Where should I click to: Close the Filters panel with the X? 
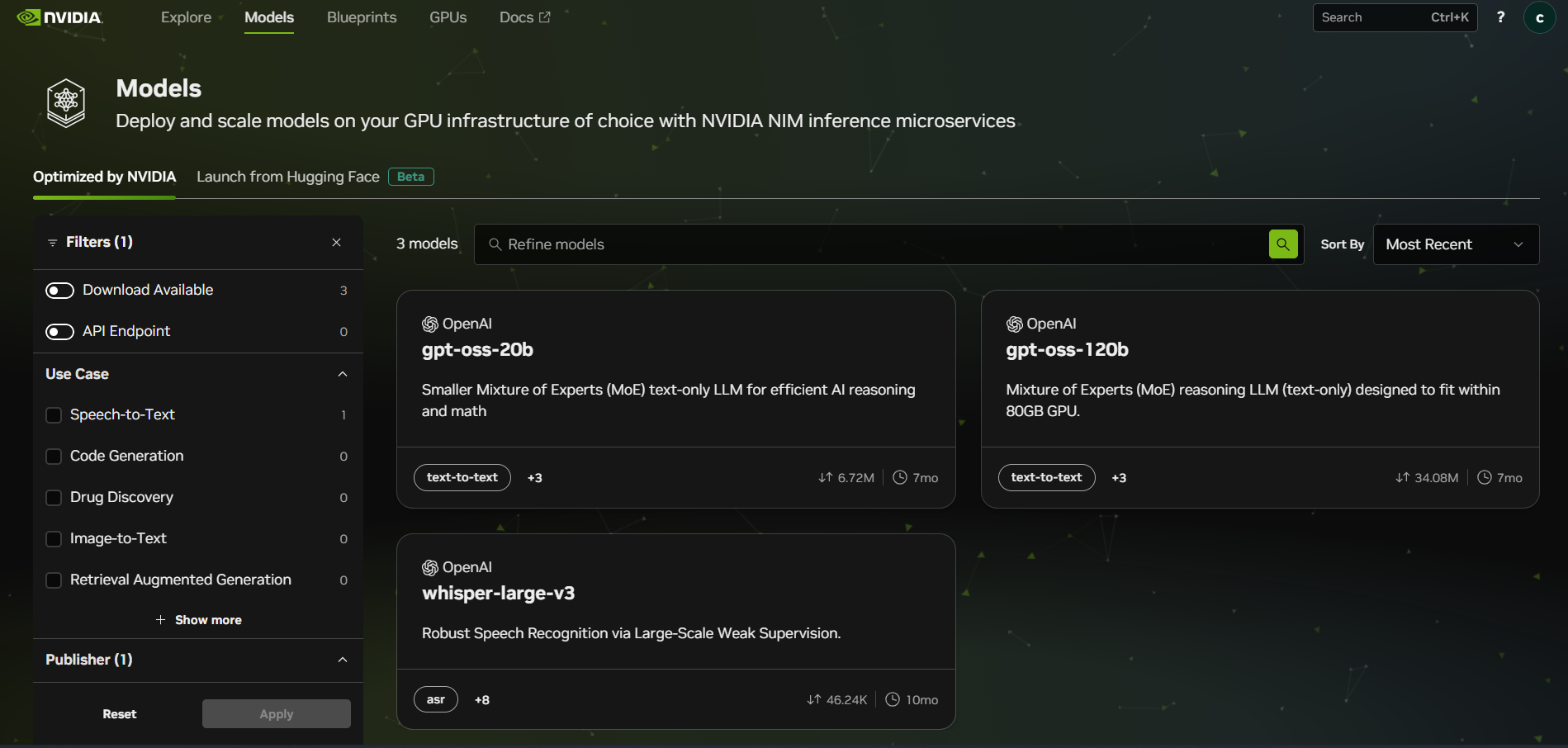point(336,242)
